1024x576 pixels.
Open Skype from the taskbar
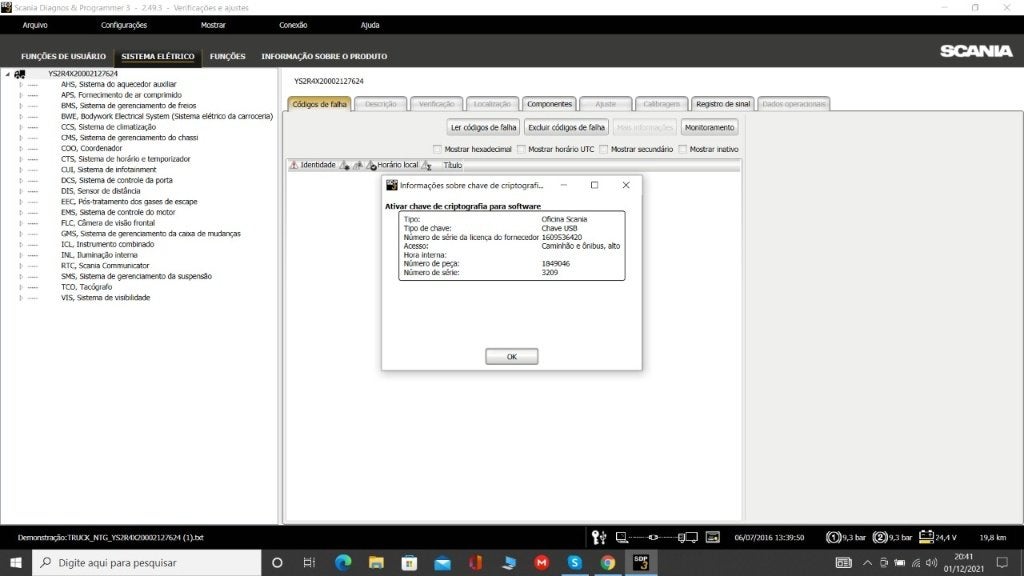click(x=575, y=562)
